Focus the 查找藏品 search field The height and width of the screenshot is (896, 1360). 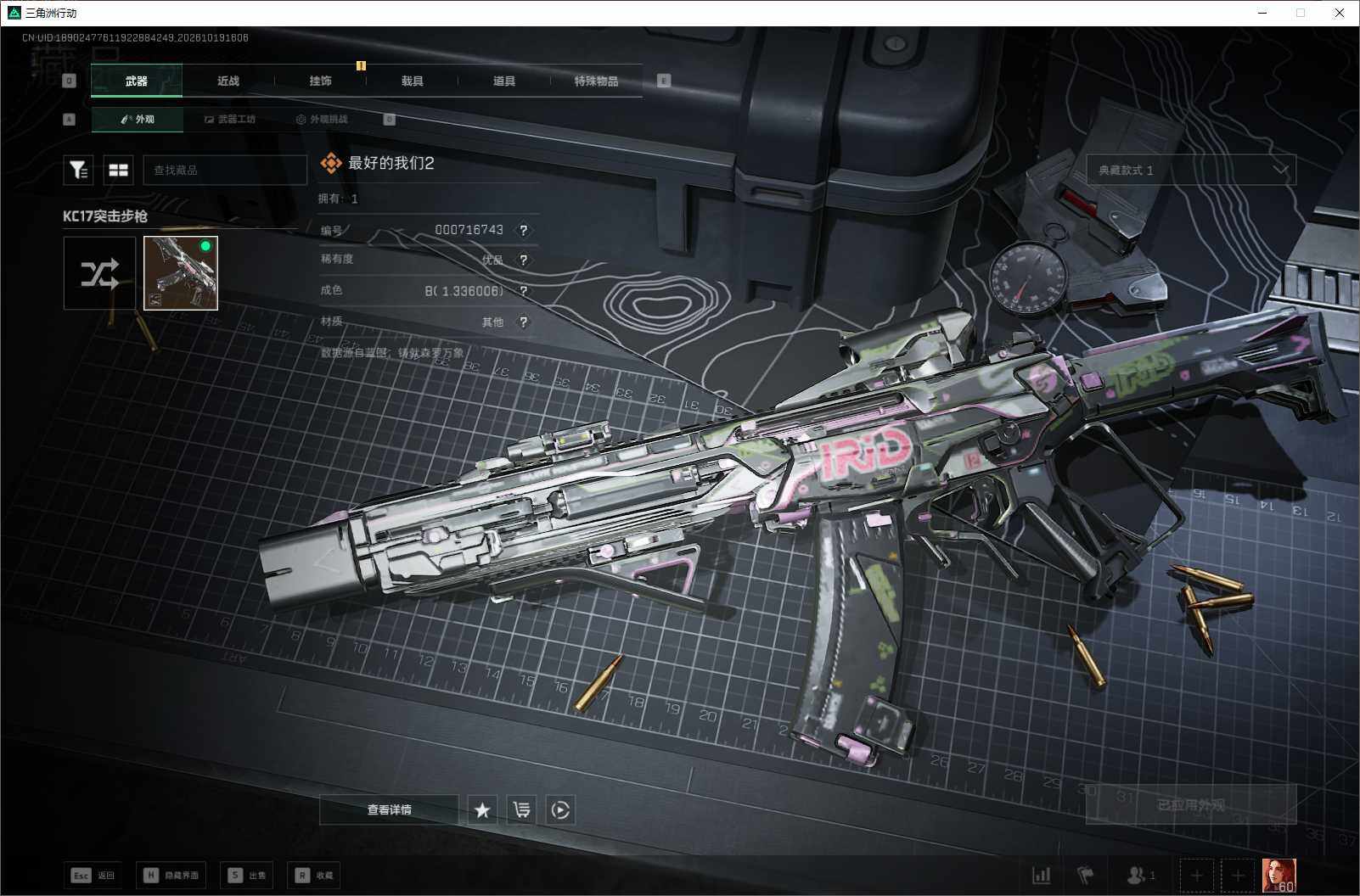(225, 171)
